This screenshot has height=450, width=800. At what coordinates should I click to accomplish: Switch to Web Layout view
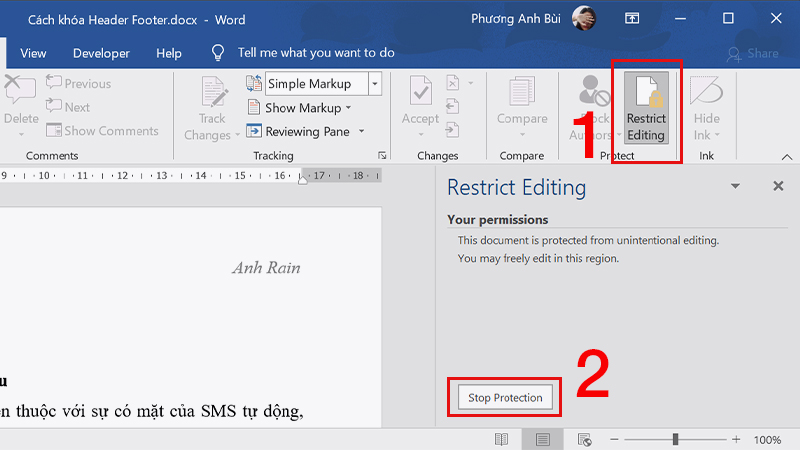(584, 439)
